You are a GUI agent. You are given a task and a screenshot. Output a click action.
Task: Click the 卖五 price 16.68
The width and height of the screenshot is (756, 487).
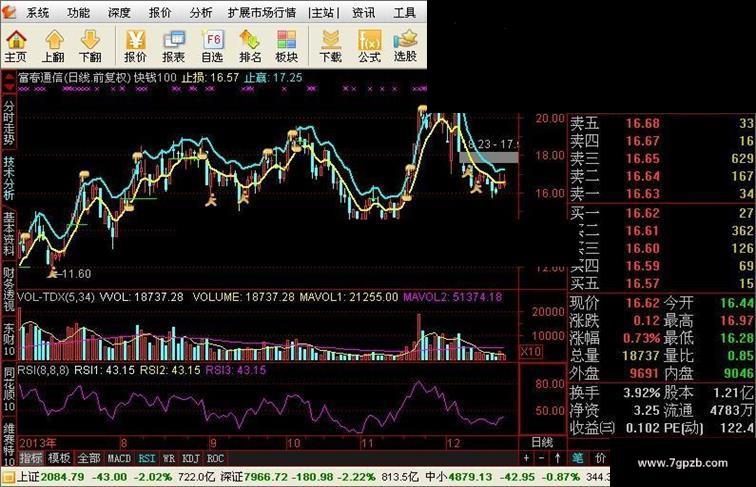642,123
